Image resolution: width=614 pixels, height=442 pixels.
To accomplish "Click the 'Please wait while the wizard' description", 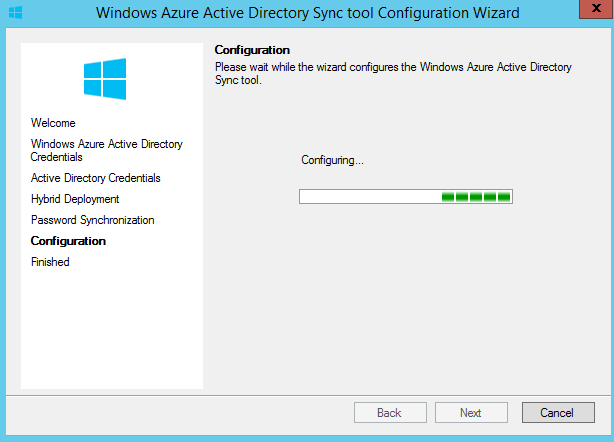I will (393, 74).
